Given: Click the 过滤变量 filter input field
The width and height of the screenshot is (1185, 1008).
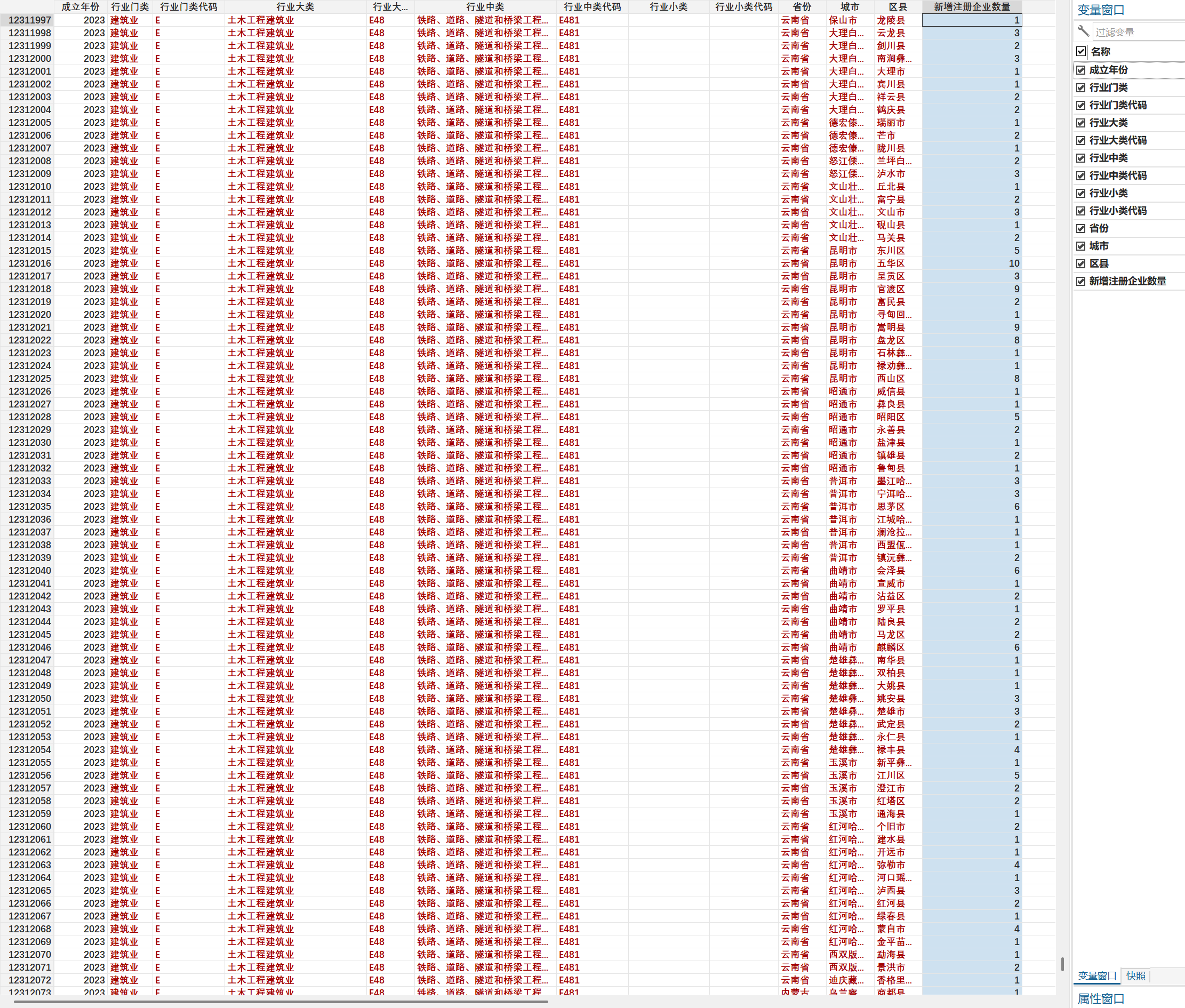Looking at the screenshot, I should (x=1137, y=32).
